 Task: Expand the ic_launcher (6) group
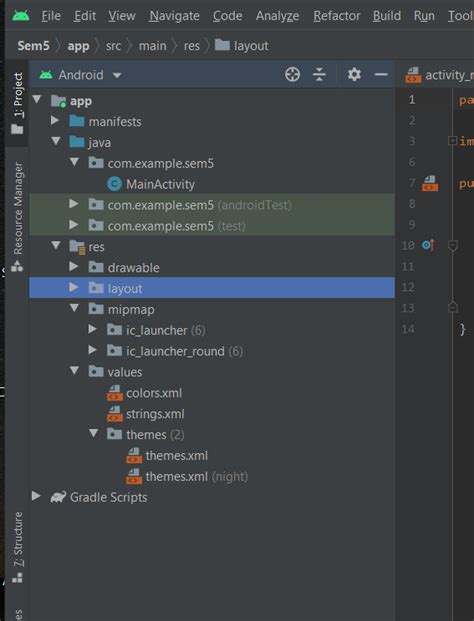tap(92, 329)
